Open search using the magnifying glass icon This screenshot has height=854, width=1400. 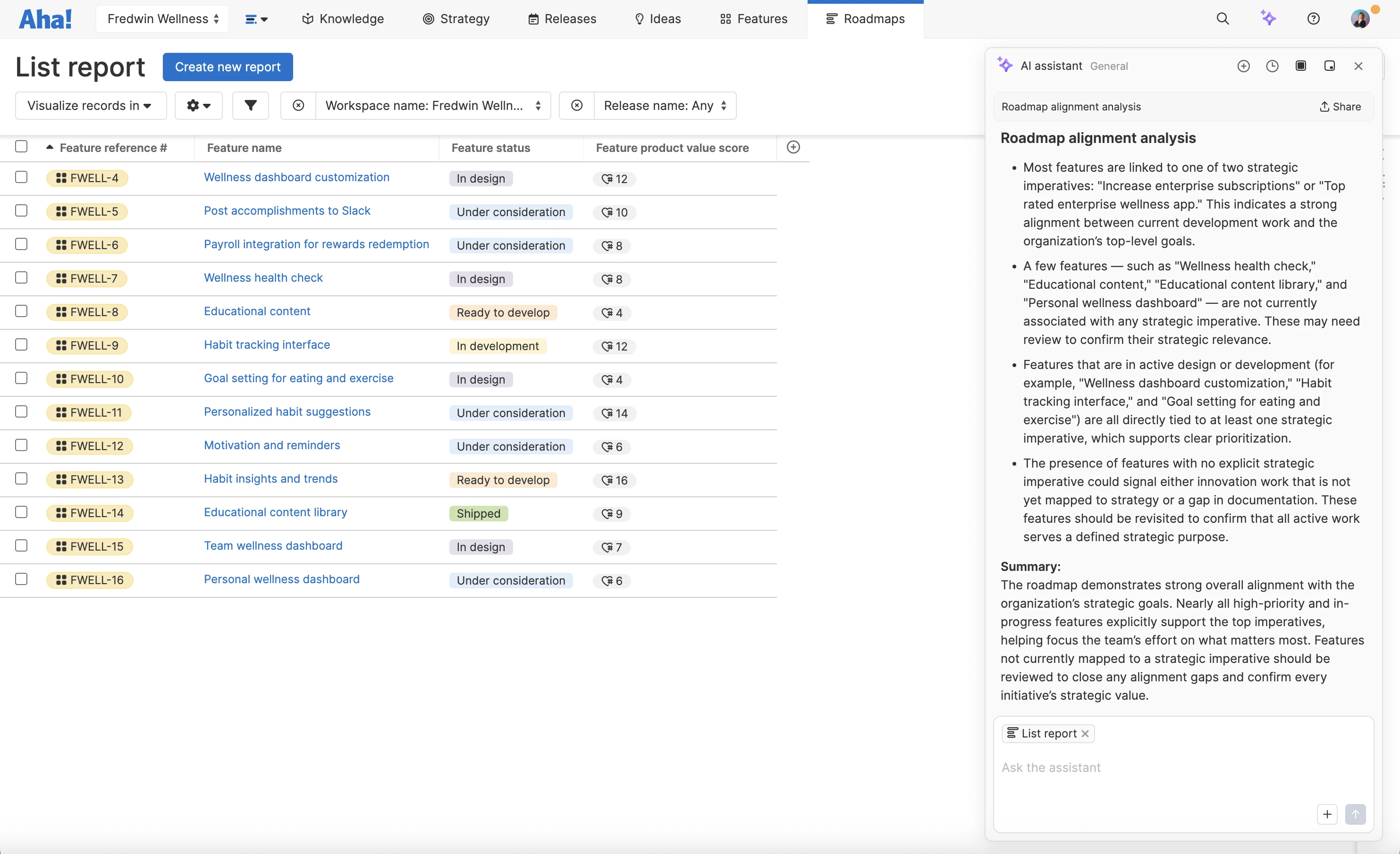[1223, 18]
